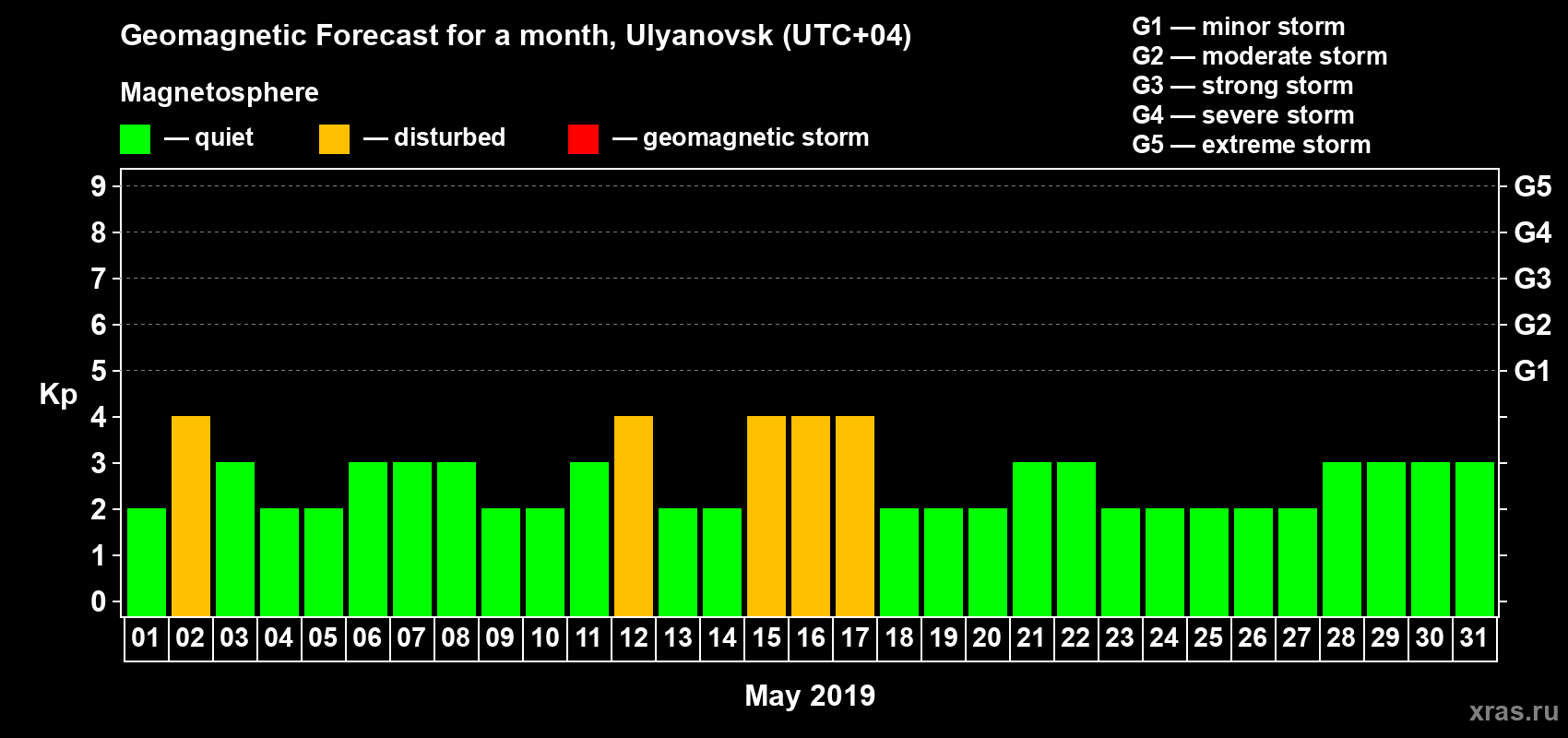Click the 'G3 — strong storm' legend line
This screenshot has width=1568, height=738.
click(1242, 86)
